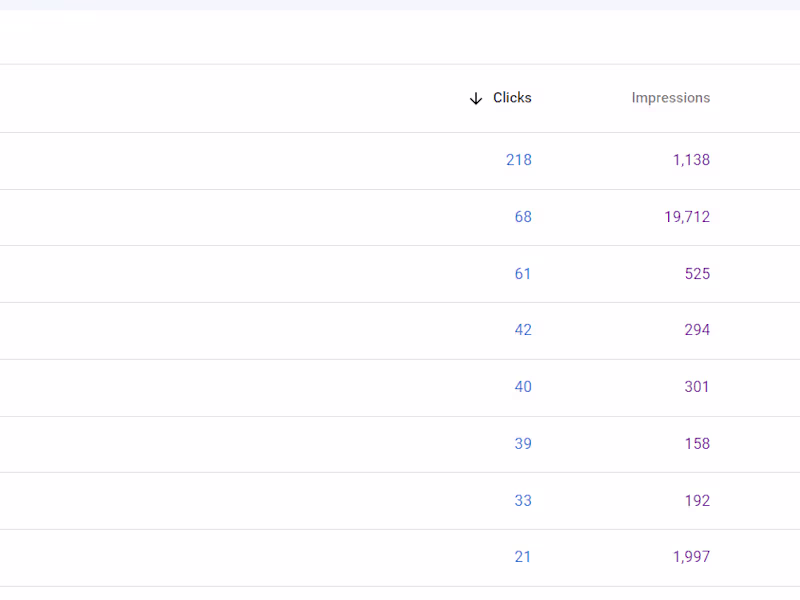
Task: Click the blank left cell of the 218-clicks row
Action: 200,160
